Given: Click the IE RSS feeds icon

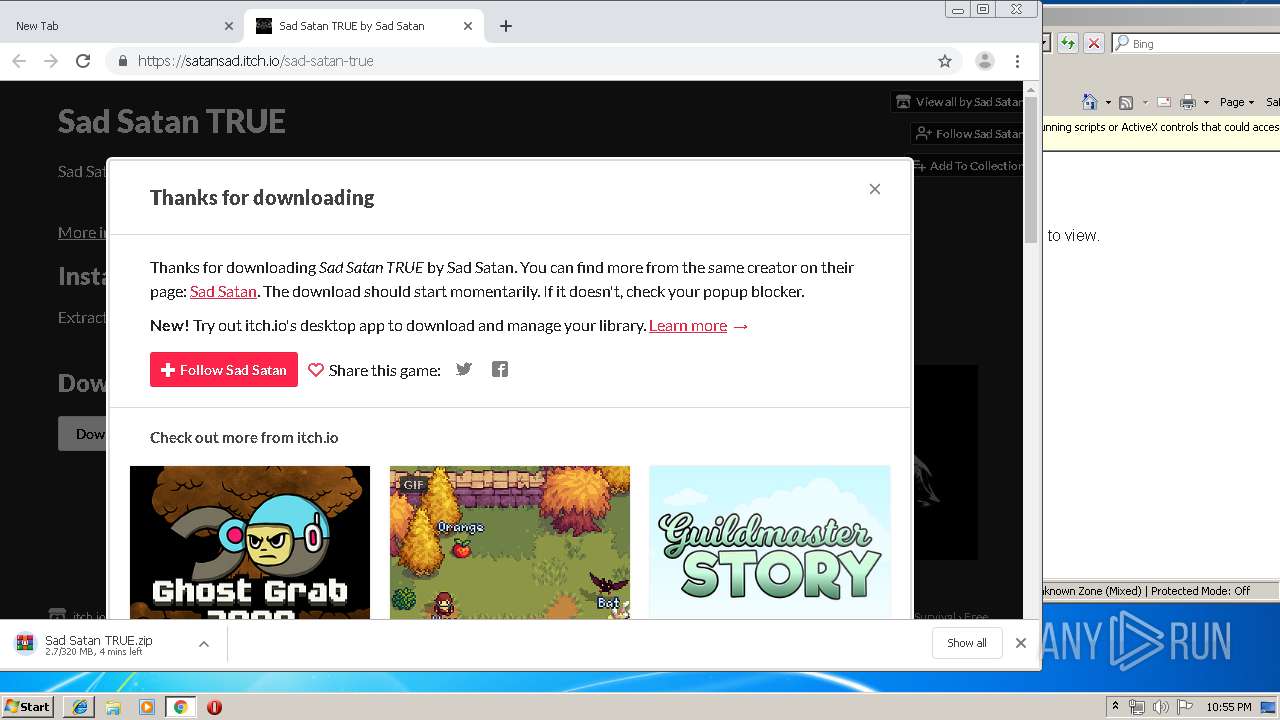Looking at the screenshot, I should tap(1126, 102).
